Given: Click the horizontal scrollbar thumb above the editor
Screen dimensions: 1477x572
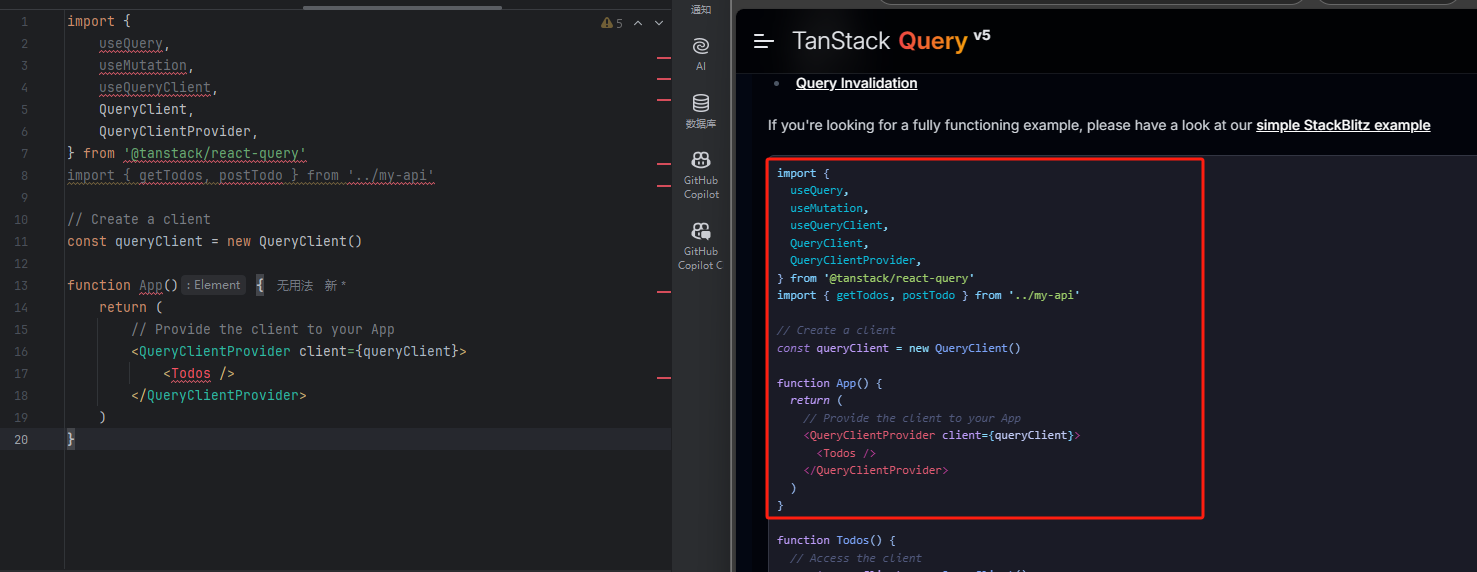Looking at the screenshot, I should [x=402, y=7].
